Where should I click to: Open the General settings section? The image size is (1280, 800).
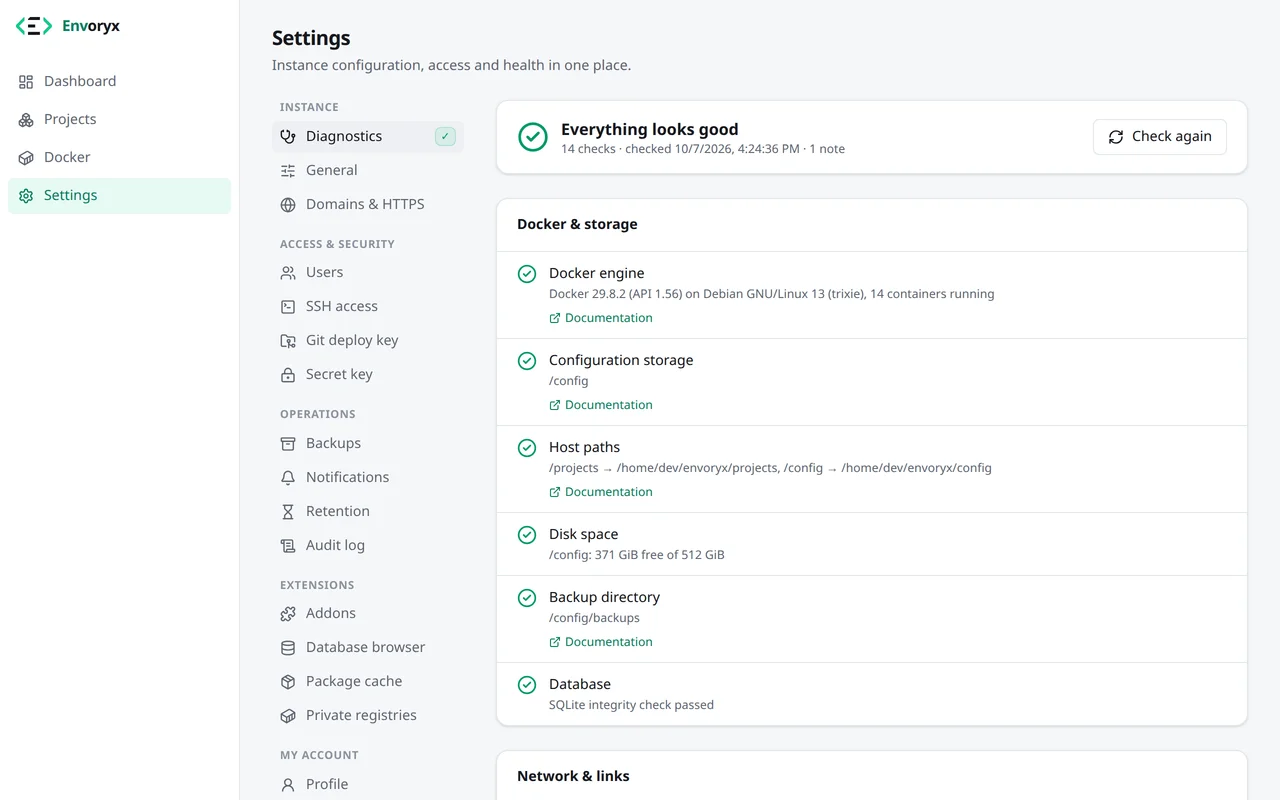point(368,170)
